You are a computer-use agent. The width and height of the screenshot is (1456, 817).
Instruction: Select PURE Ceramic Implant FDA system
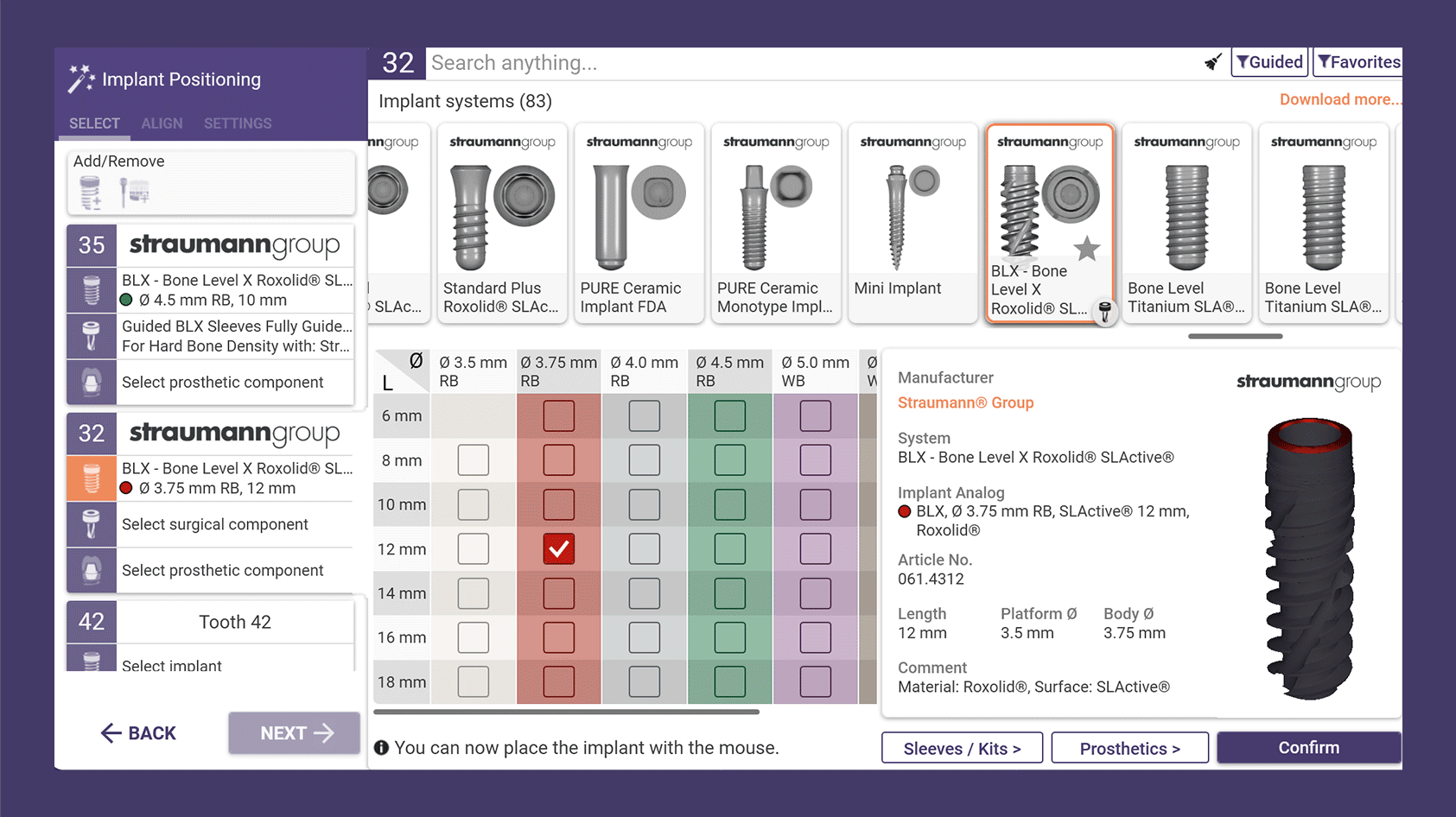click(639, 224)
